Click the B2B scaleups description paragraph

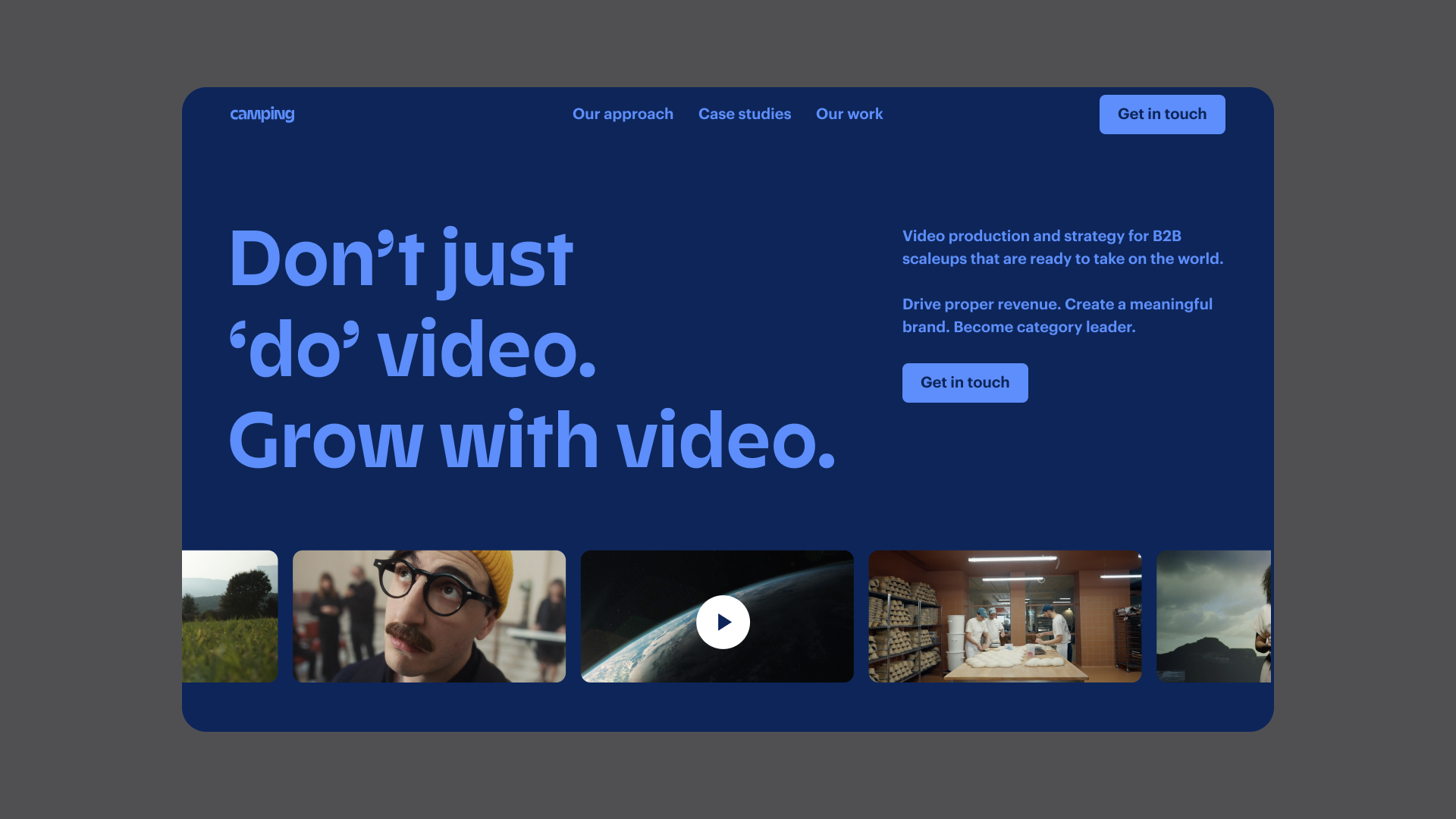pyautogui.click(x=1062, y=247)
